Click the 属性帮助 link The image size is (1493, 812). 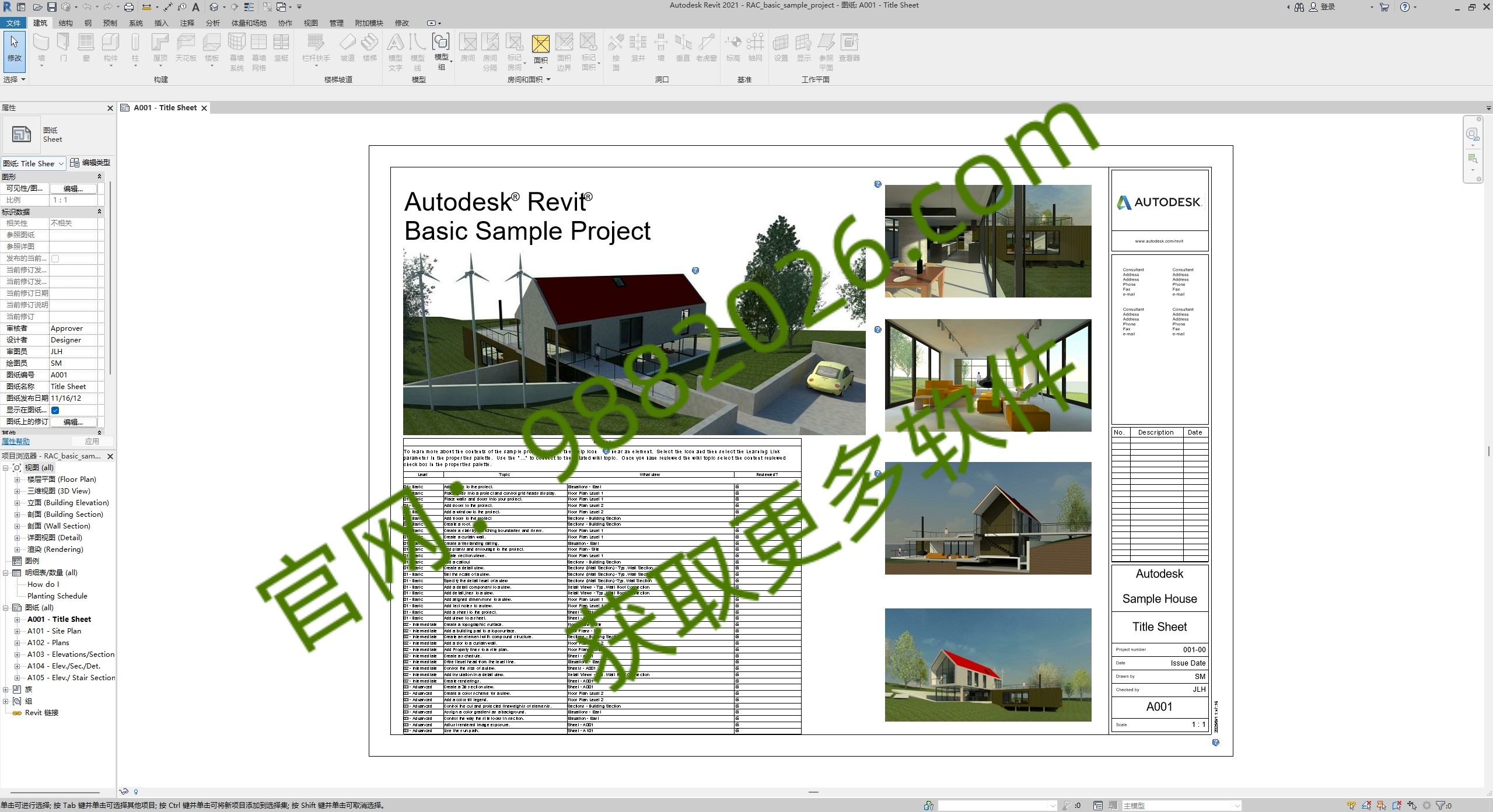pyautogui.click(x=16, y=442)
